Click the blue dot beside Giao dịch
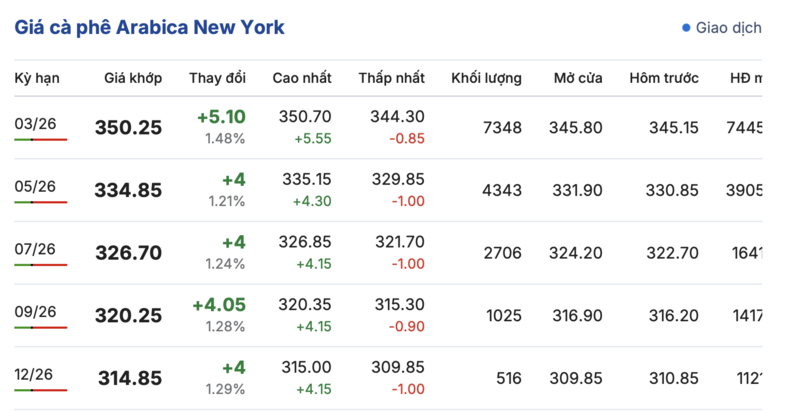This screenshot has height=411, width=800. pos(686,28)
